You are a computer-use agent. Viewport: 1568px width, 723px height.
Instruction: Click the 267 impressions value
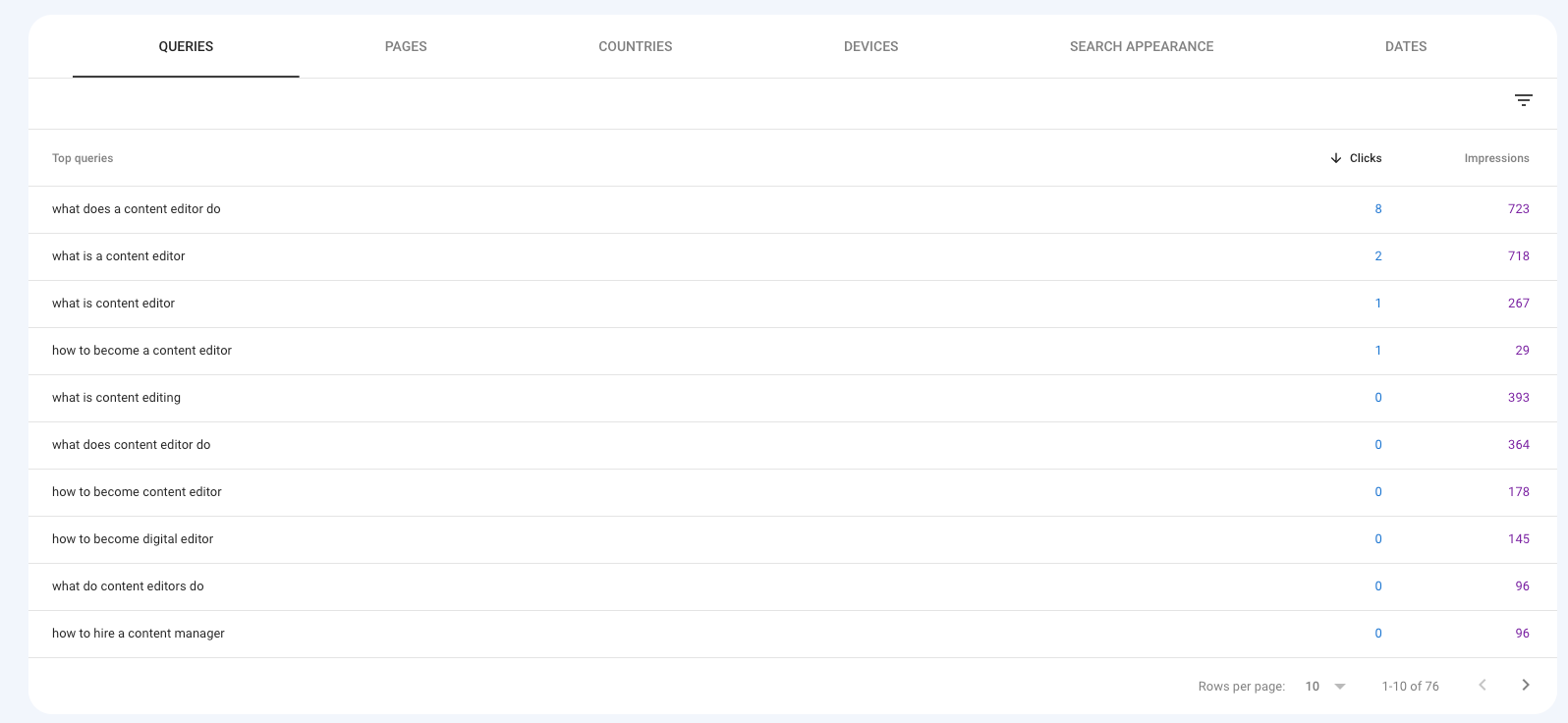(x=1519, y=304)
